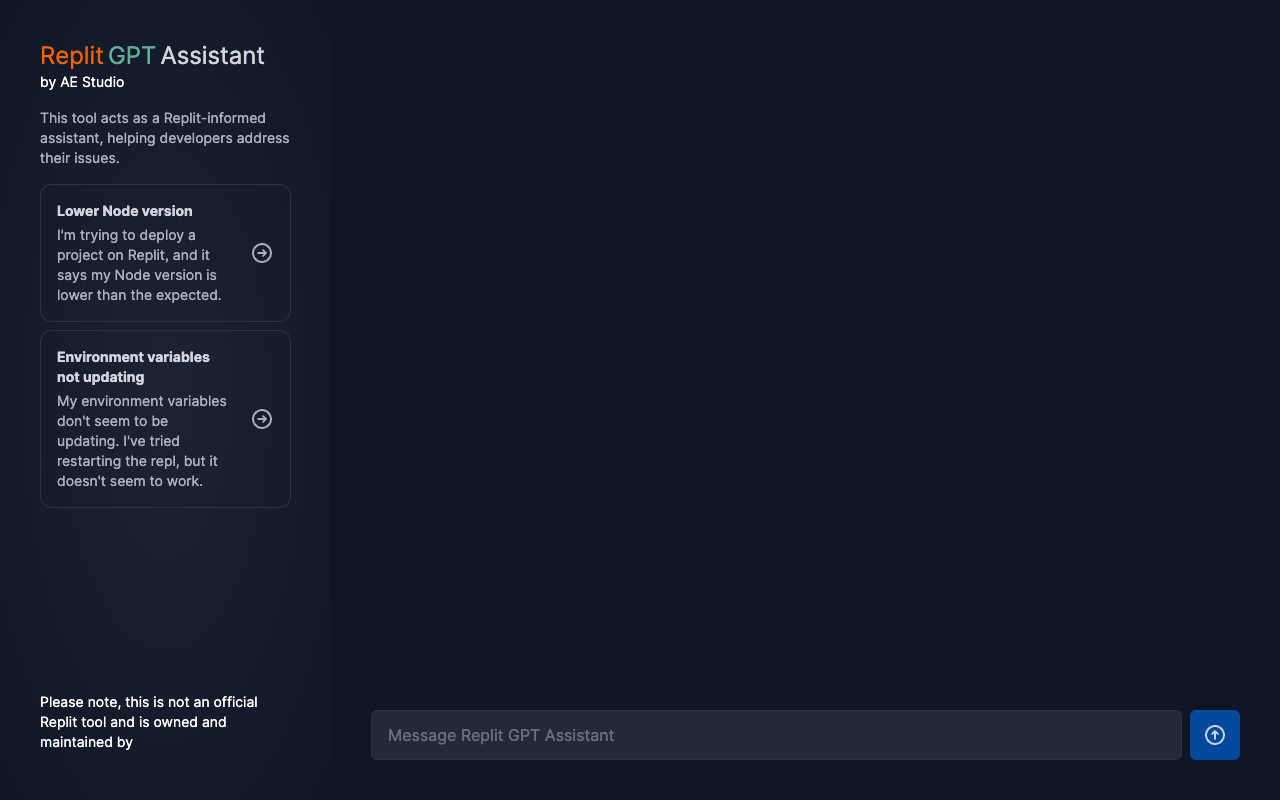Click arrow icon on Environment variables not updating card
The height and width of the screenshot is (800, 1280).
[x=262, y=419]
